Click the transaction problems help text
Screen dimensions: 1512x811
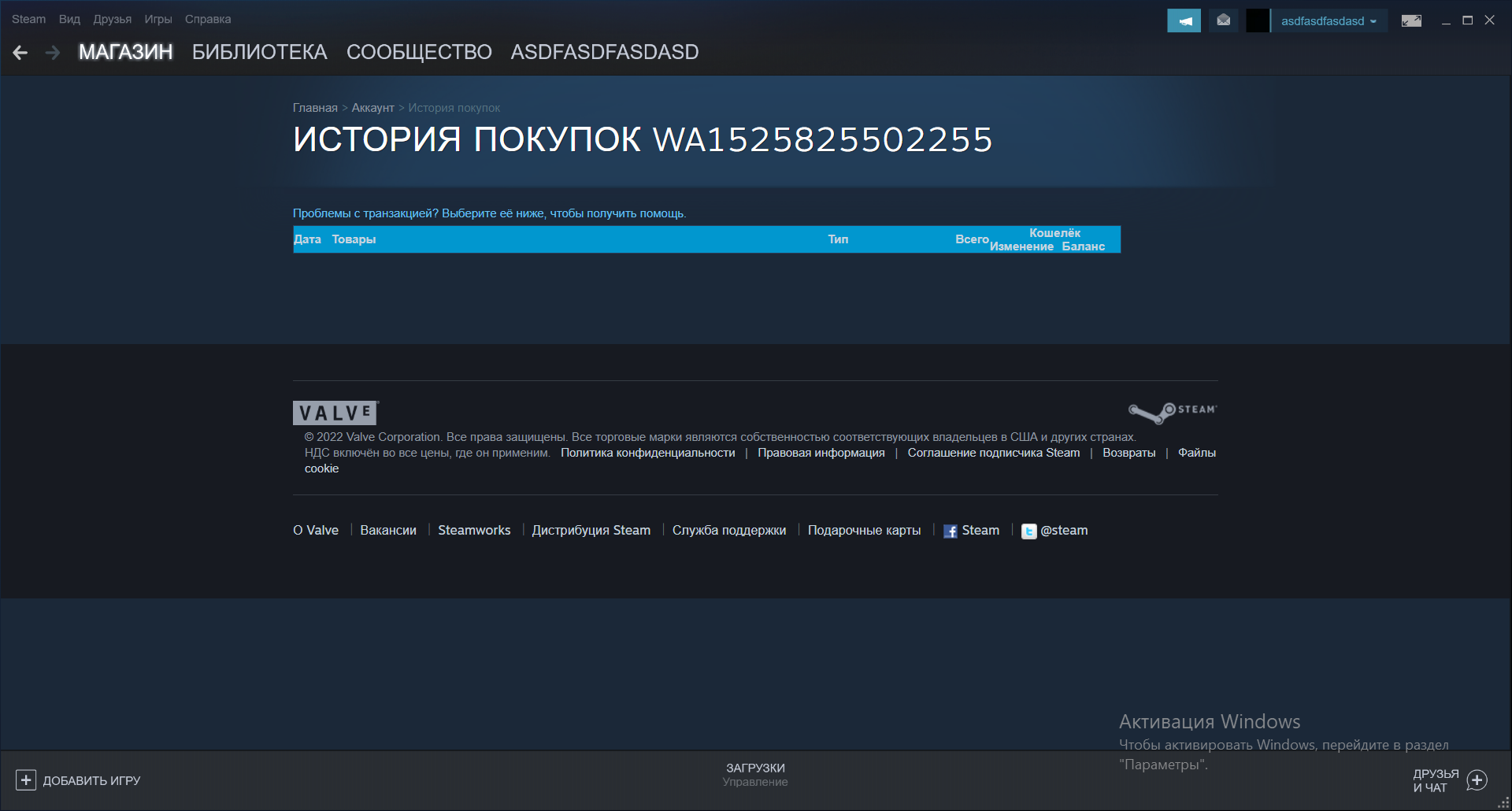click(x=489, y=213)
